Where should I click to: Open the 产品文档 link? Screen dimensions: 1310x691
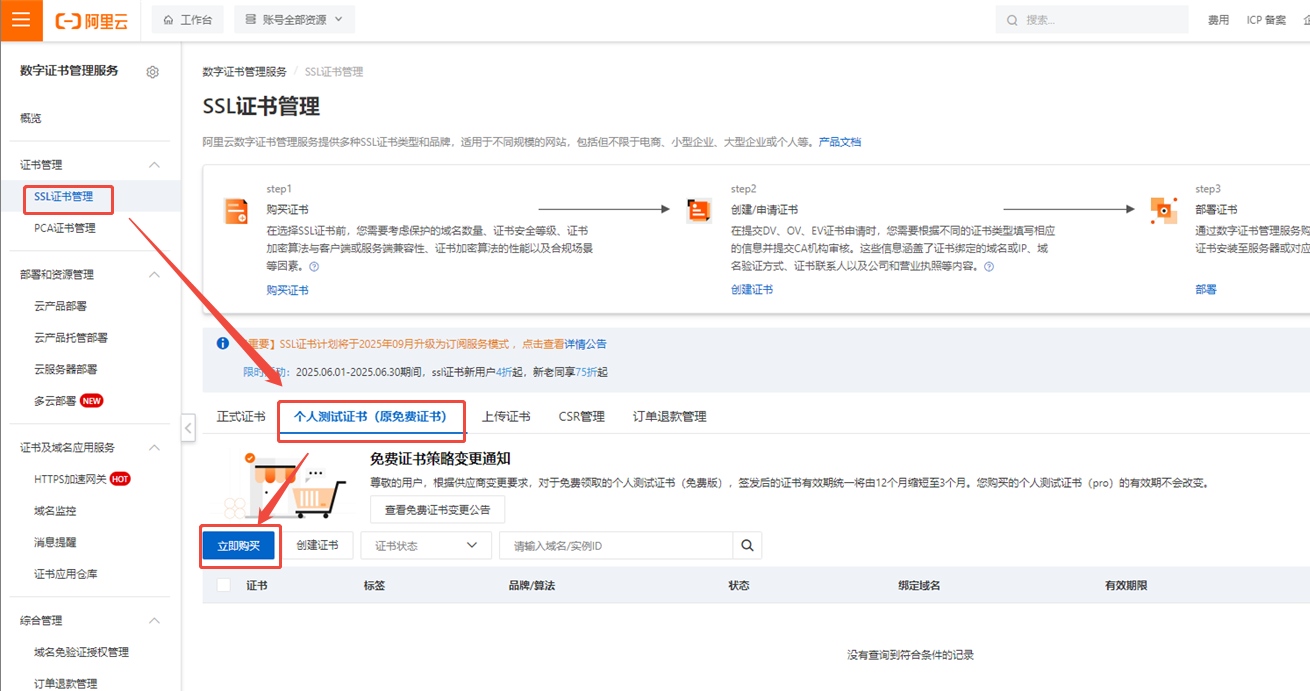(x=840, y=142)
